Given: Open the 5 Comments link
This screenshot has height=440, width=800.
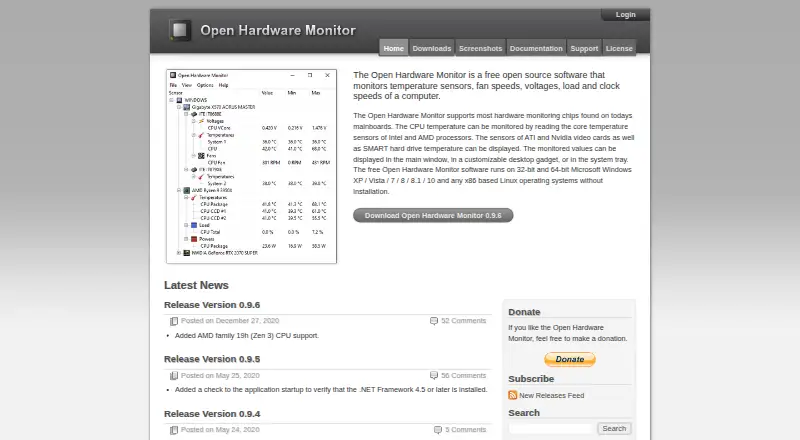Looking at the screenshot, I should pyautogui.click(x=465, y=430).
